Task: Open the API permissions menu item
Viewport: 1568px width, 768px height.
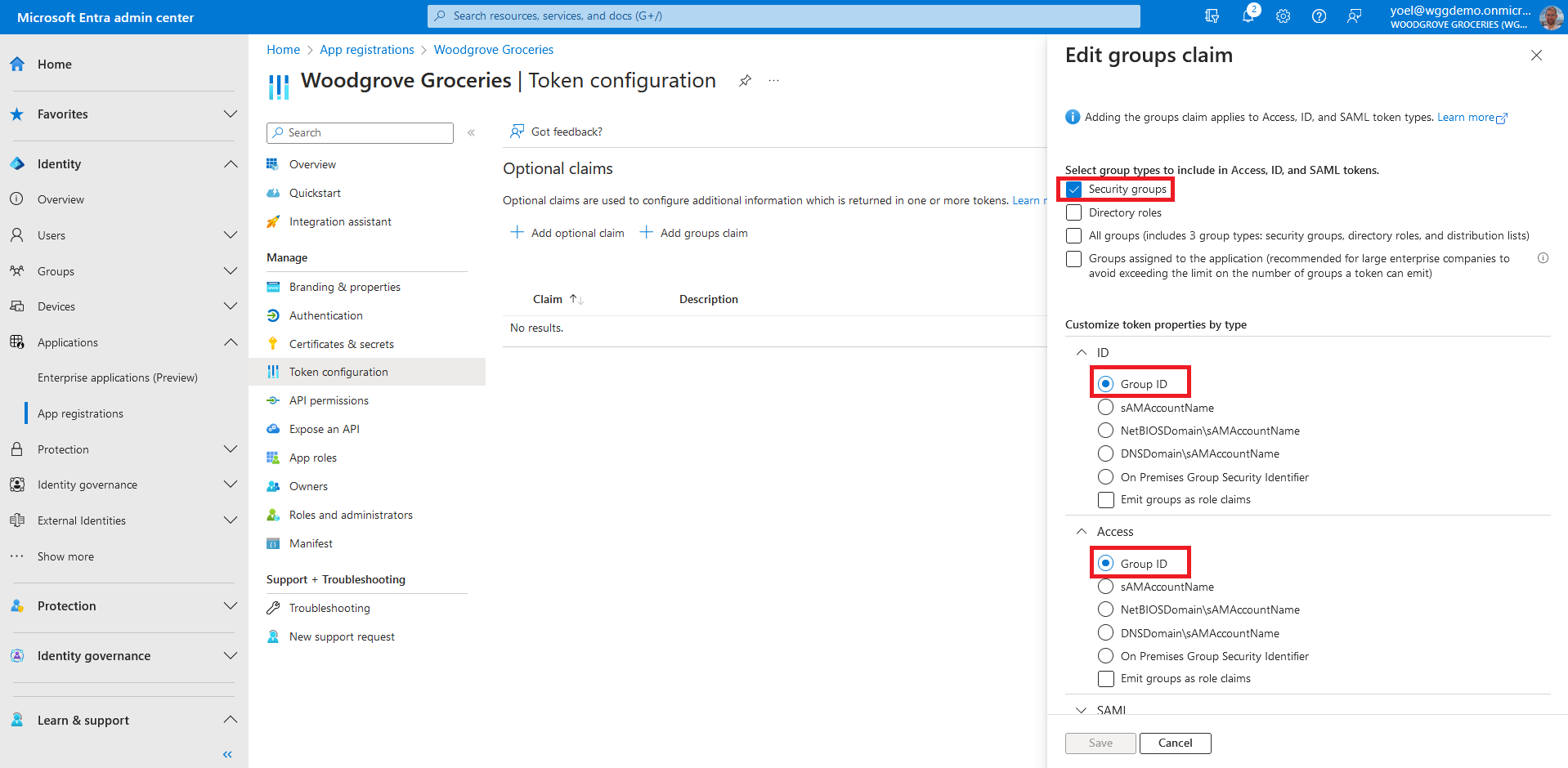Action: [329, 400]
